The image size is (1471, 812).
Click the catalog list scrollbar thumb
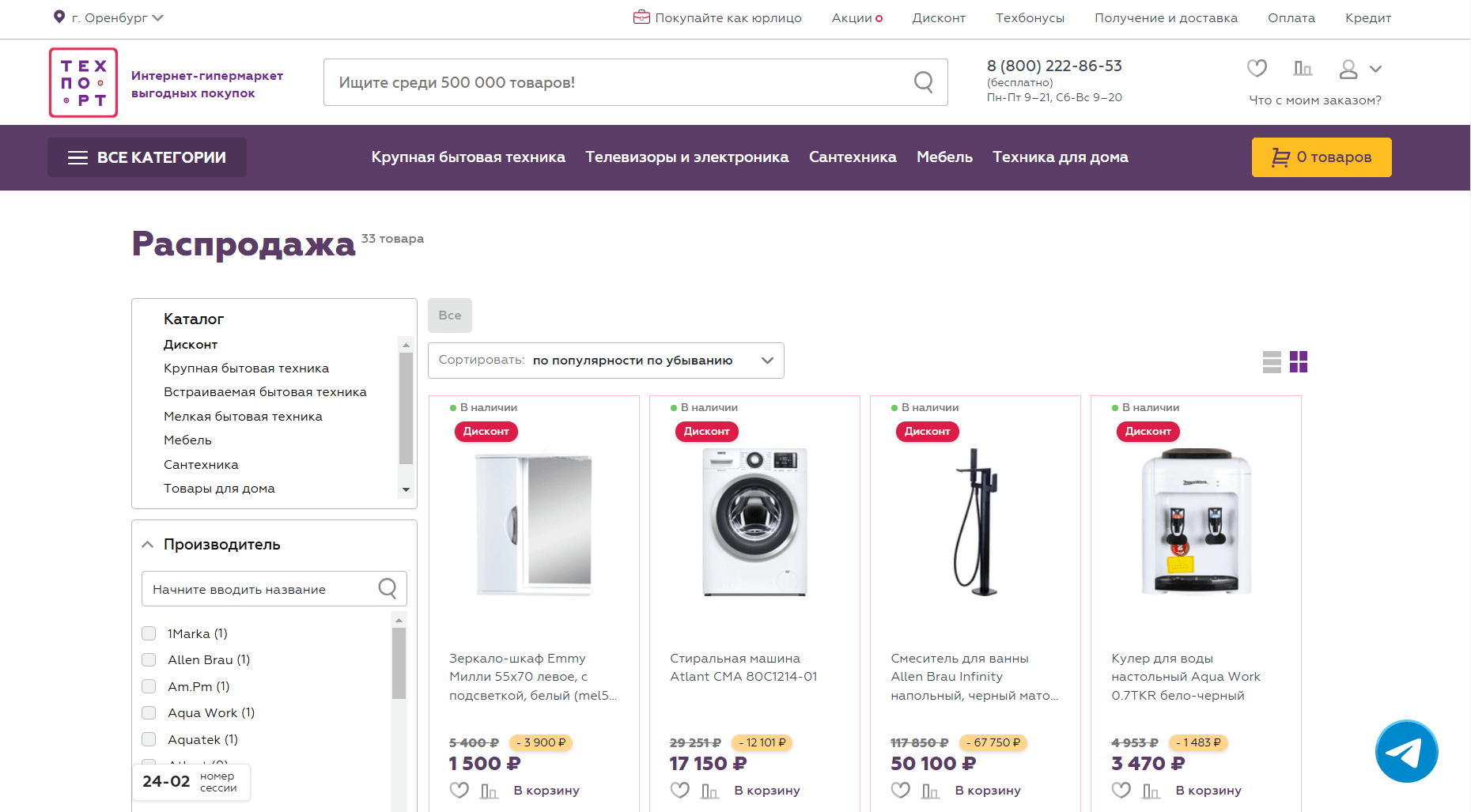[406, 407]
